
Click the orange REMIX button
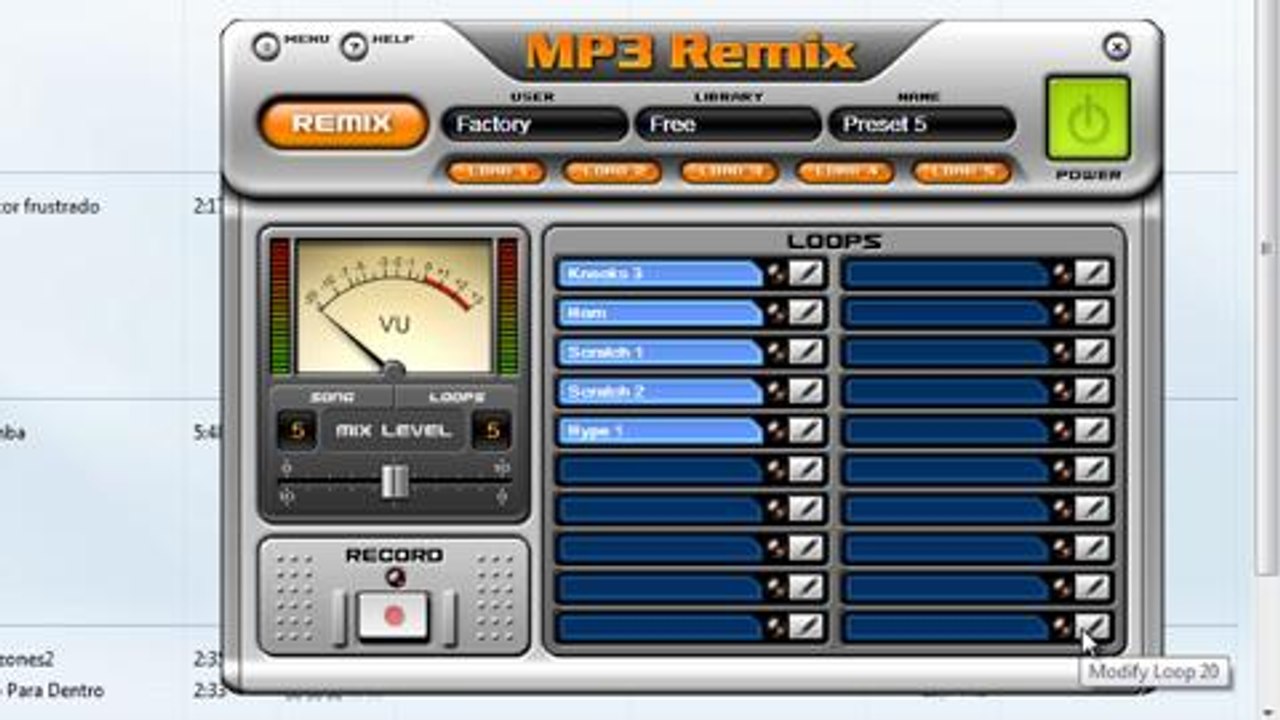[343, 123]
